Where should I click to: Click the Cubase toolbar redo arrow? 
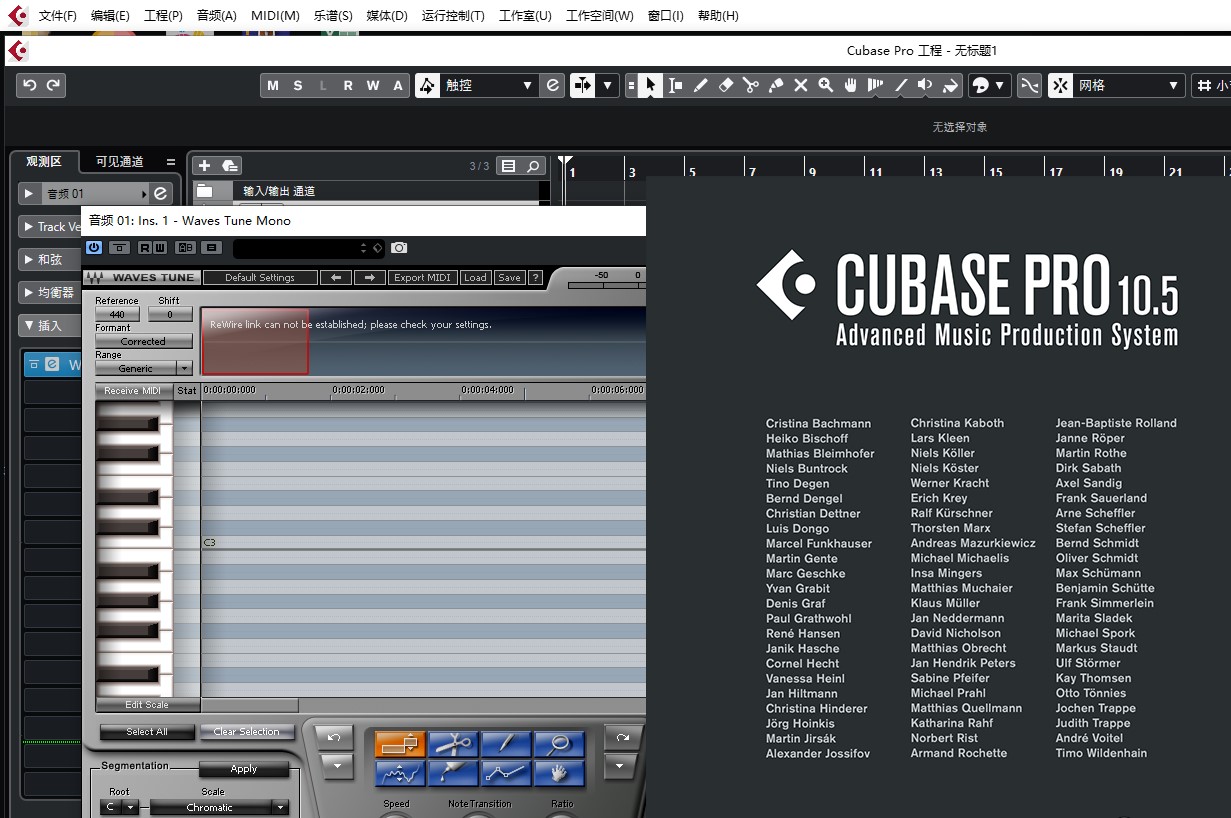coord(53,86)
